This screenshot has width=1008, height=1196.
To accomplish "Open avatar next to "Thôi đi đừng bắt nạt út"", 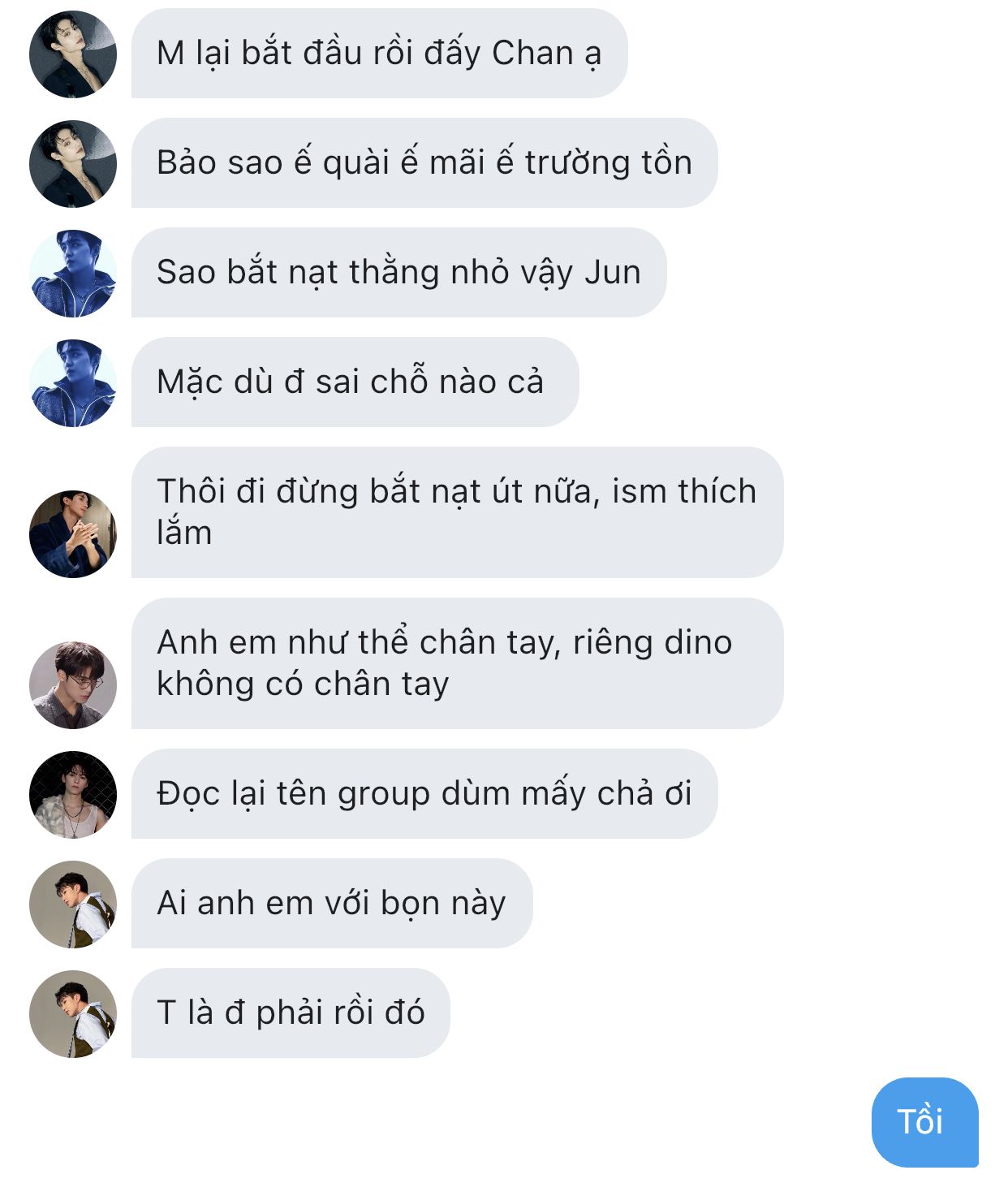I will 73,534.
